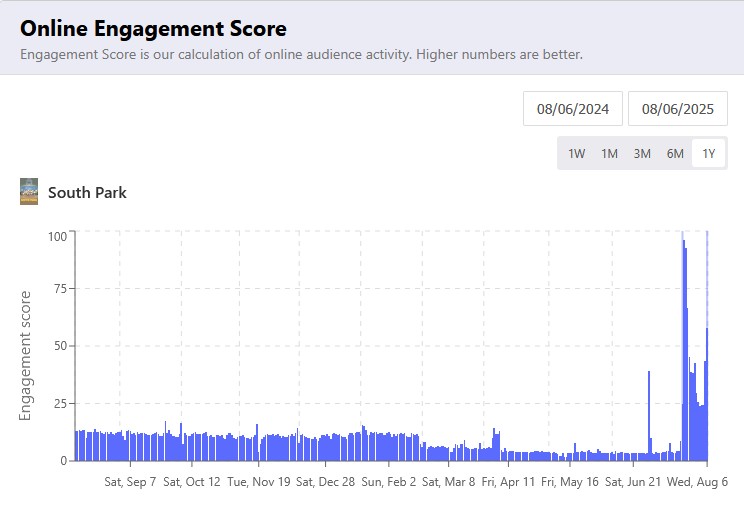Click the Sat, Dec 28 axis label
Viewport: 744px width, 518px height.
326,482
